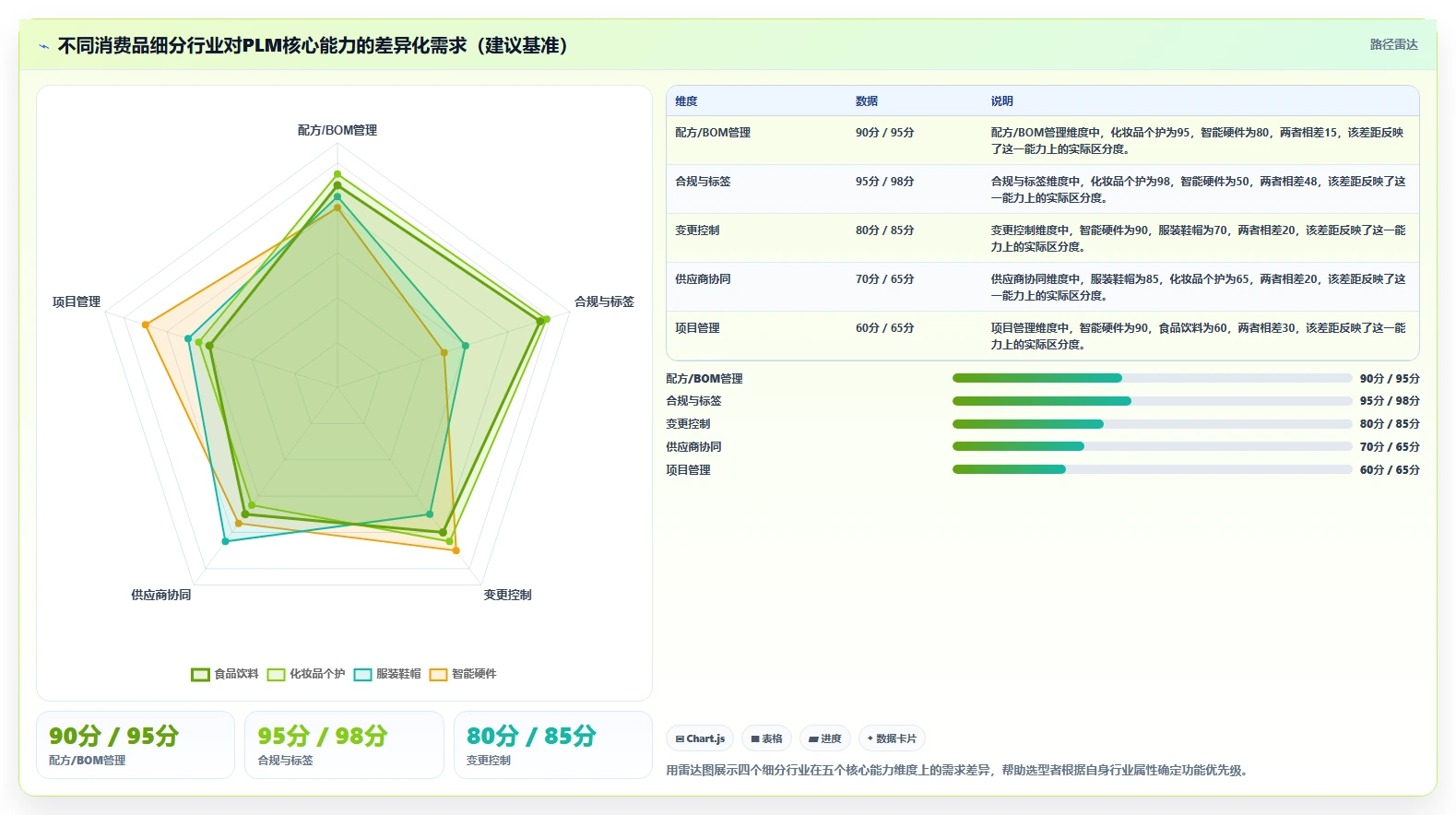Click the 项目管理 progress bar
Viewport: 1456px width, 815px height.
[1153, 469]
